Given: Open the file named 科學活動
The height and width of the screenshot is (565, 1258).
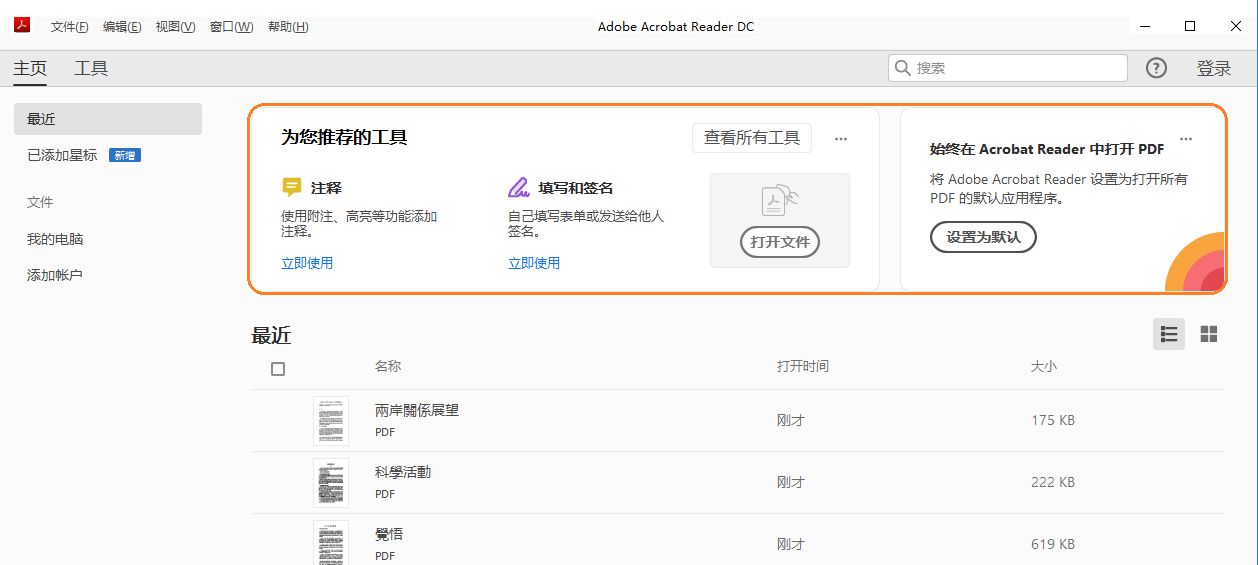Looking at the screenshot, I should 403,472.
